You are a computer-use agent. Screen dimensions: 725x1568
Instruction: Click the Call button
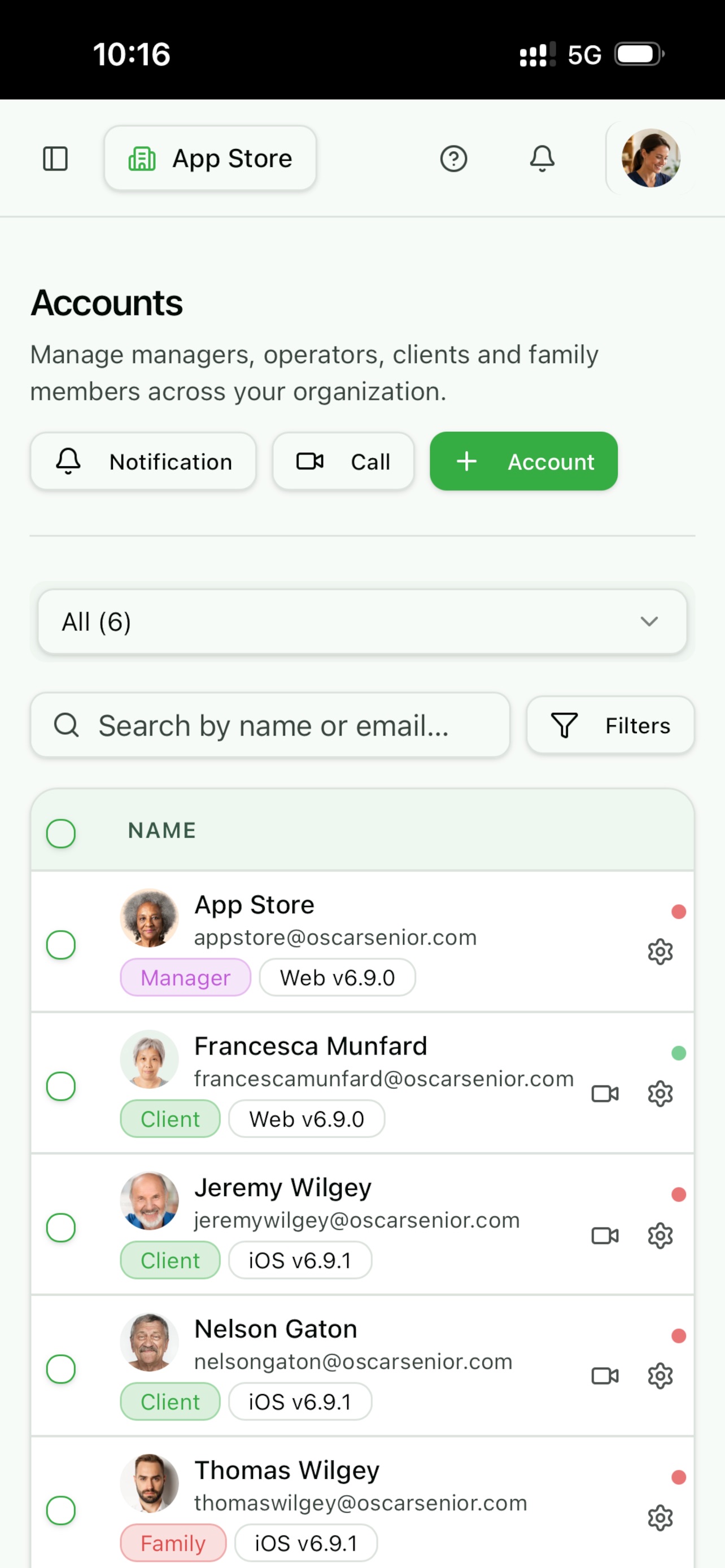(343, 461)
